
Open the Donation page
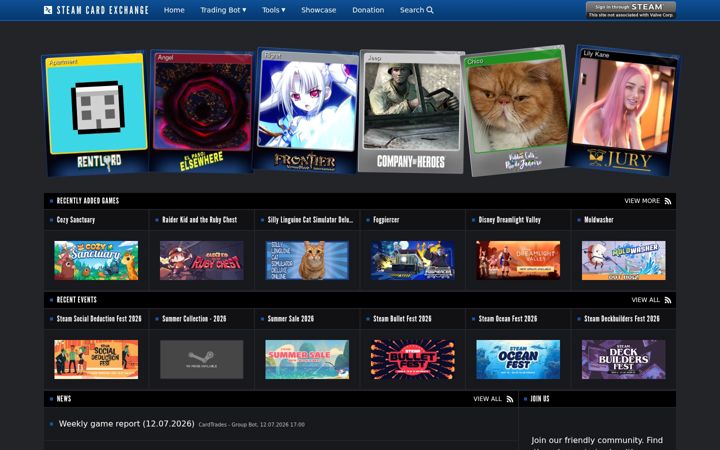[x=368, y=10]
